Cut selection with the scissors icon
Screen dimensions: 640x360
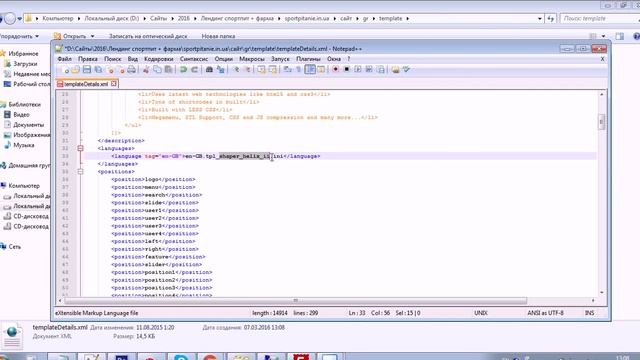[146, 70]
